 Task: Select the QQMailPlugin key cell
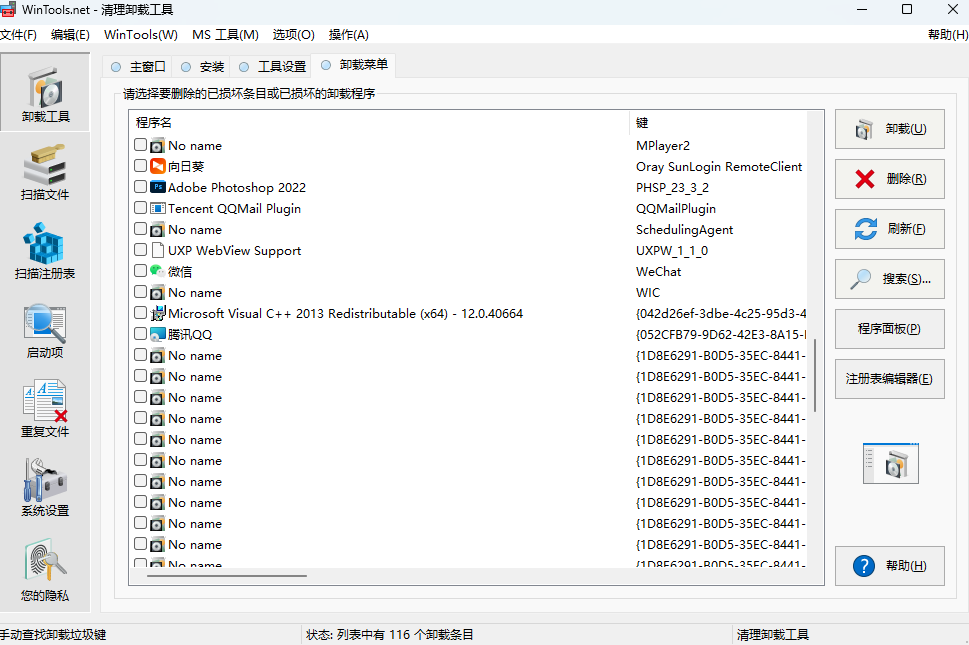[675, 209]
